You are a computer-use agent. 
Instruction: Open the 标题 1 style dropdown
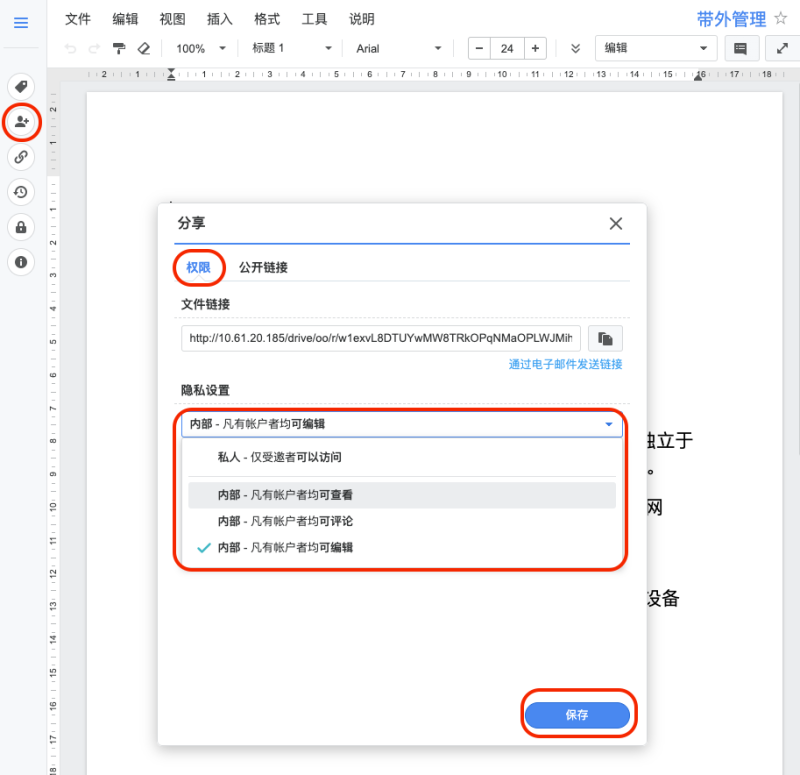[292, 48]
